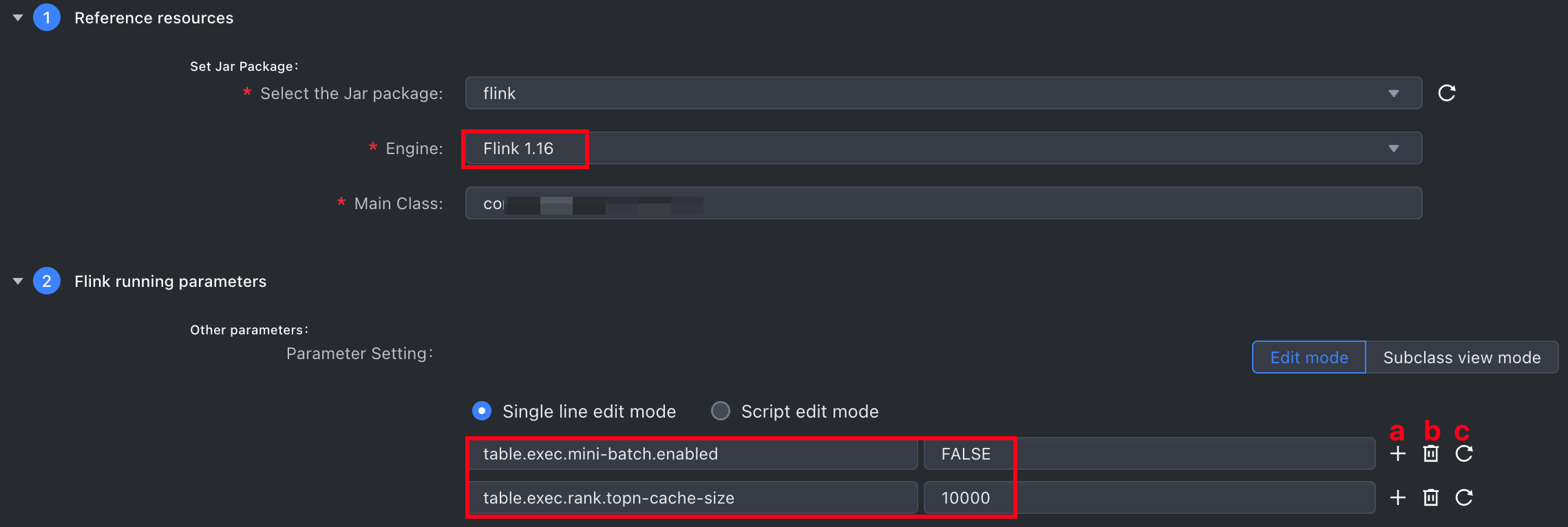This screenshot has height=527, width=1568.
Task: Delete the table.exec.rank.topn-cache-size parameter
Action: 1430,497
